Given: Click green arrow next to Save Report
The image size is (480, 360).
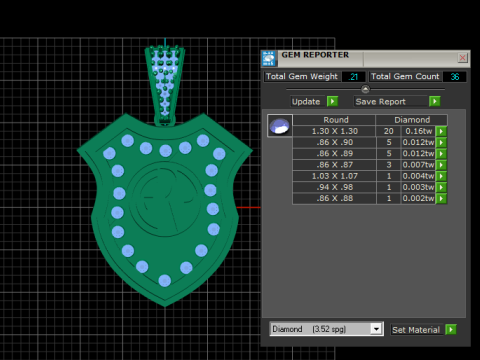Looking at the screenshot, I should [x=435, y=101].
